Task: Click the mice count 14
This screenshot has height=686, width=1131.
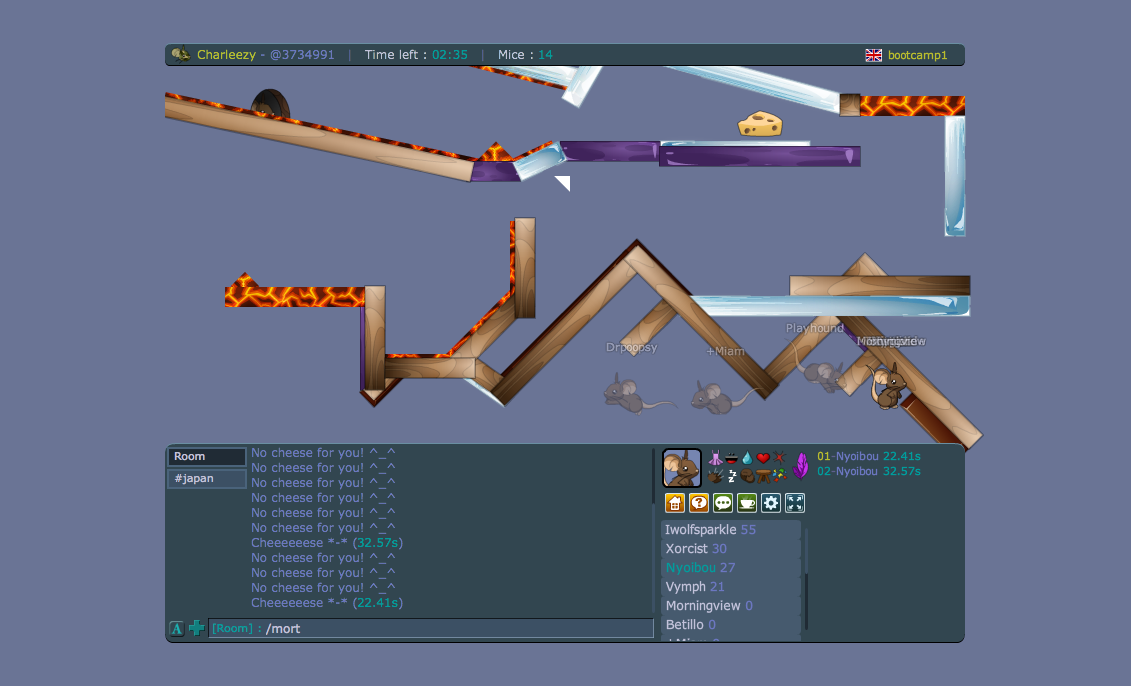Action: pos(545,55)
